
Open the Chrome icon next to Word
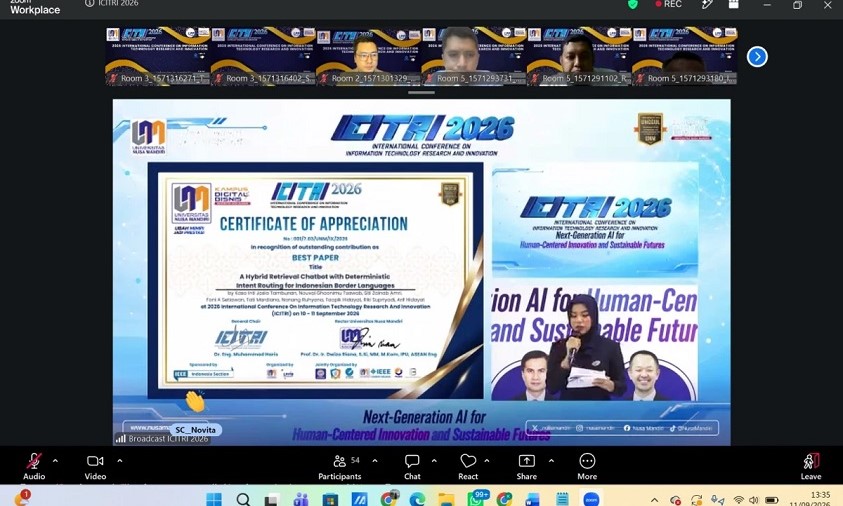(x=504, y=500)
